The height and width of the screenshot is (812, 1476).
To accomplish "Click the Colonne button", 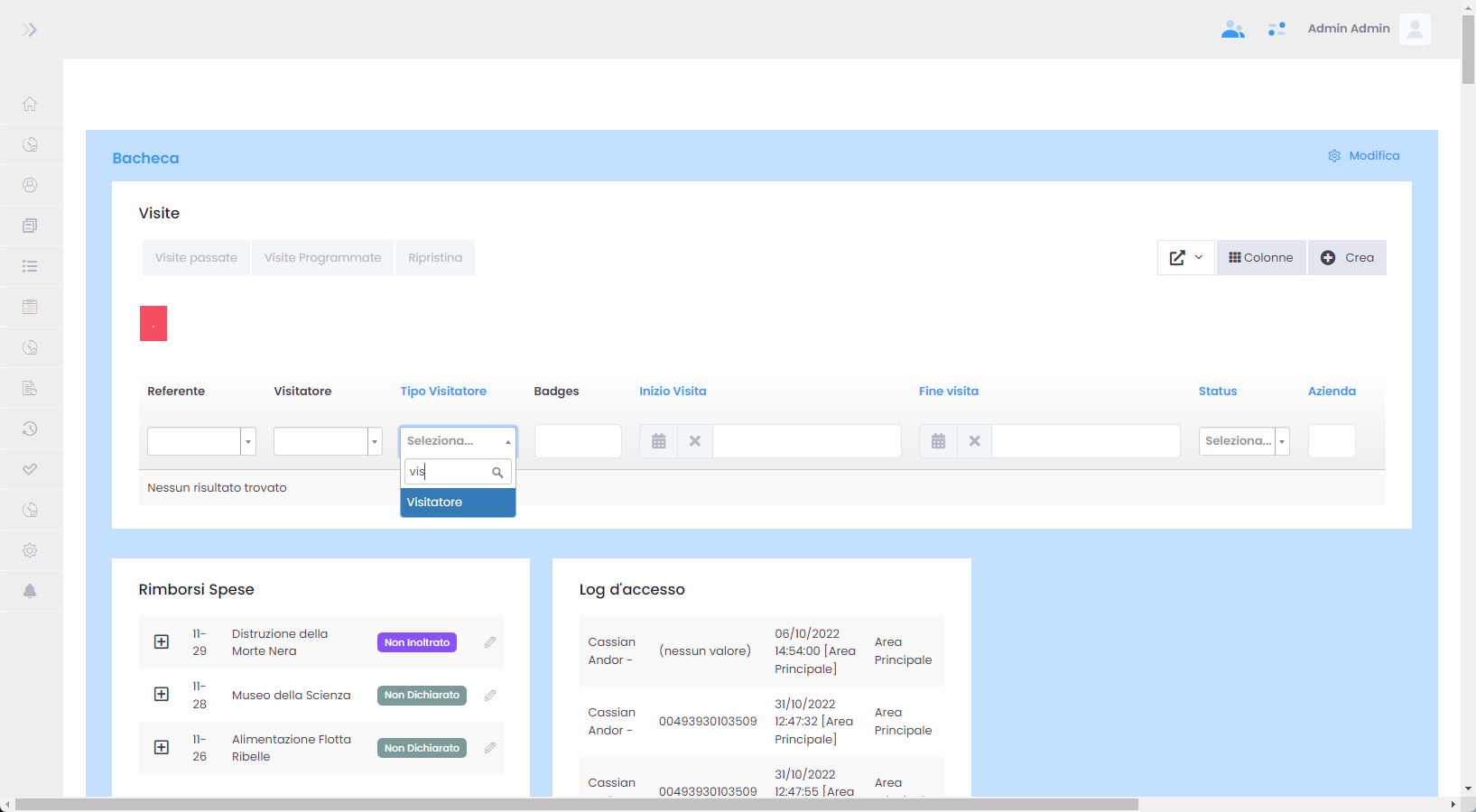I will (x=1261, y=257).
